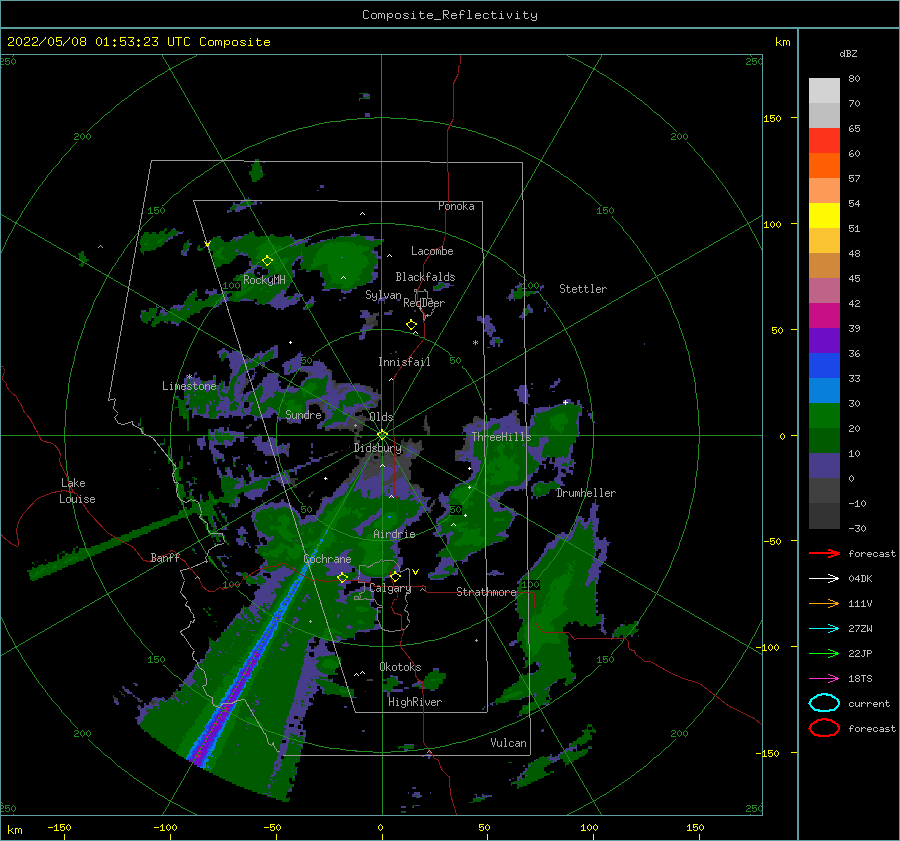Click the Strathmore city label

tap(486, 592)
